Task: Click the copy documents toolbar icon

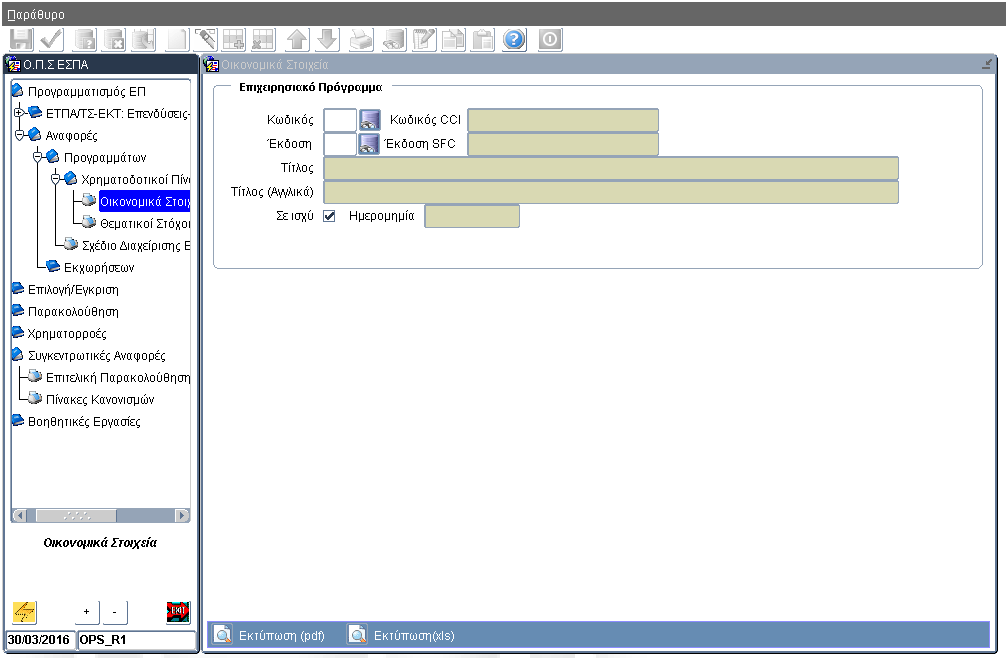Action: coord(454,40)
